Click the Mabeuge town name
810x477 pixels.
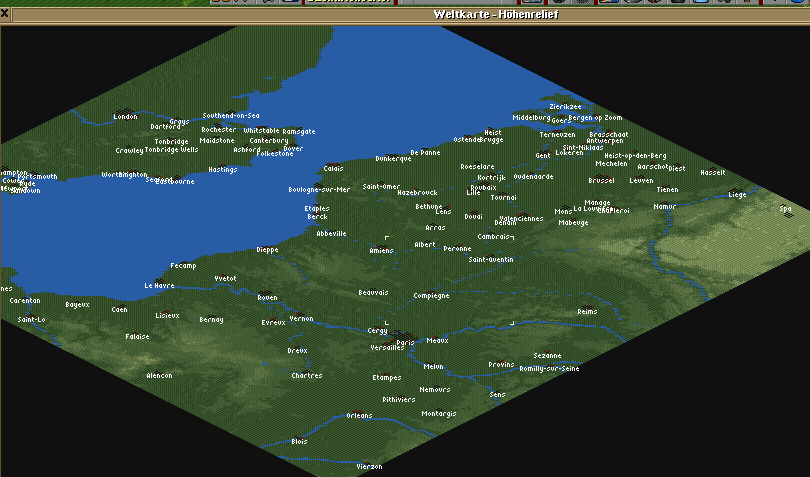573,223
